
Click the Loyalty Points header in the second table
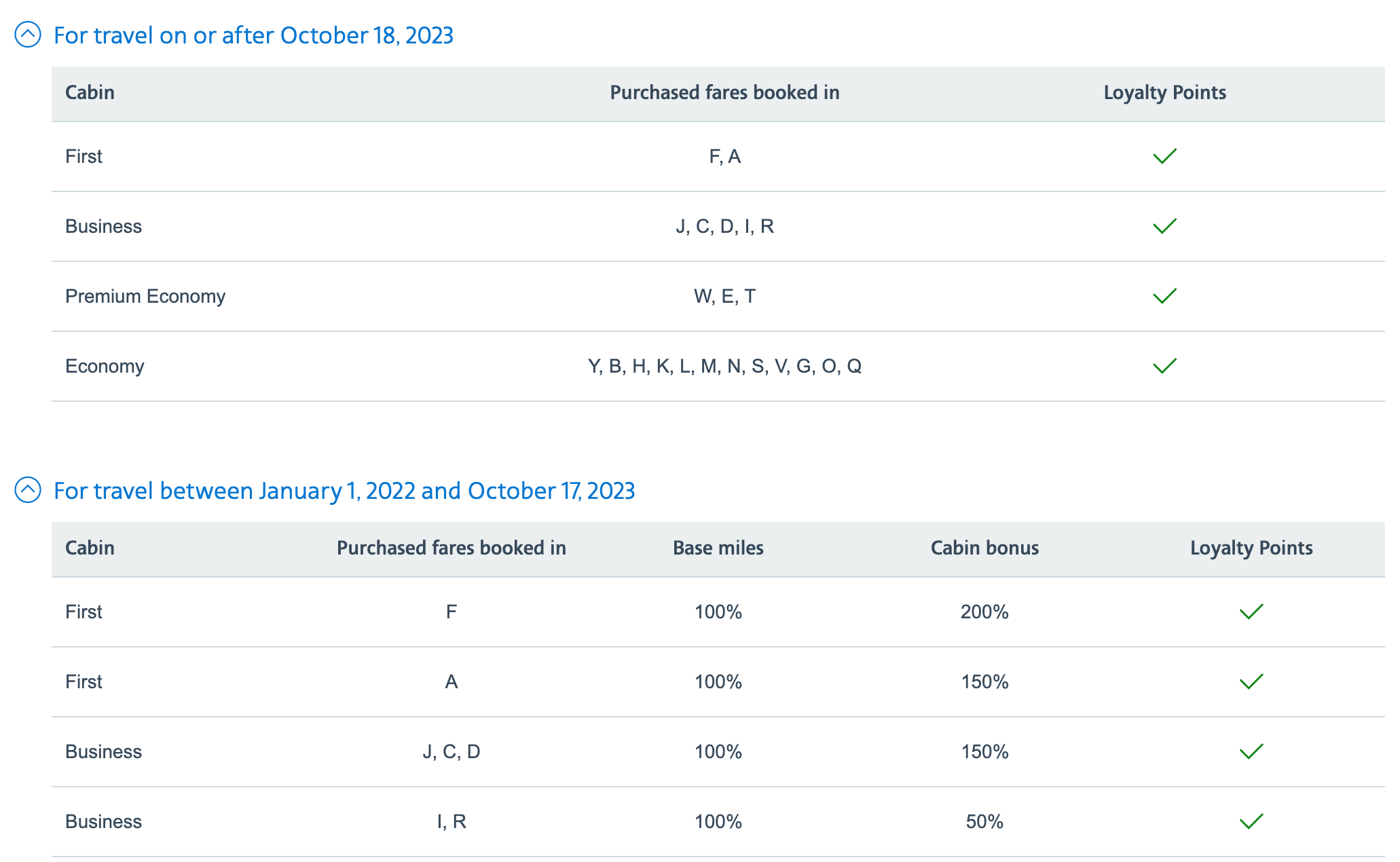1251,548
